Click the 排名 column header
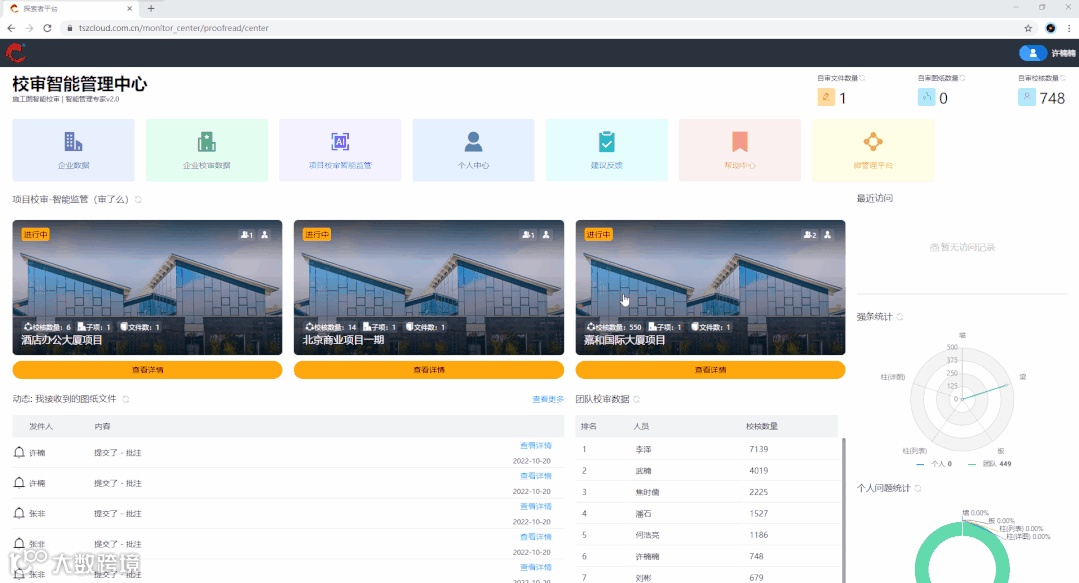The image size is (1079, 583). pyautogui.click(x=588, y=426)
